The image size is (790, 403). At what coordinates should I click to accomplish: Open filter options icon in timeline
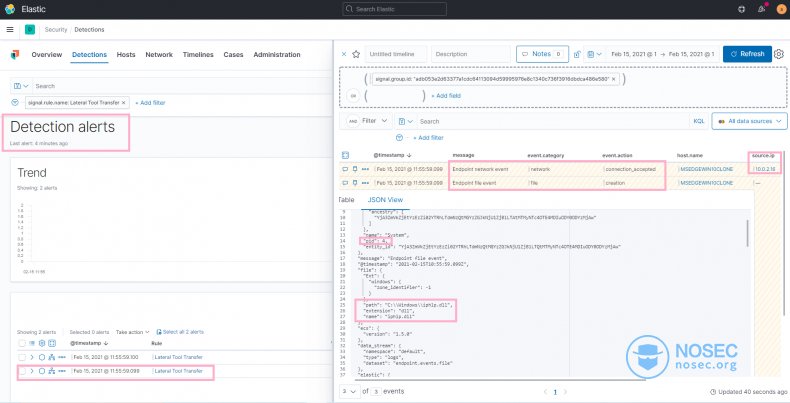click(x=400, y=138)
